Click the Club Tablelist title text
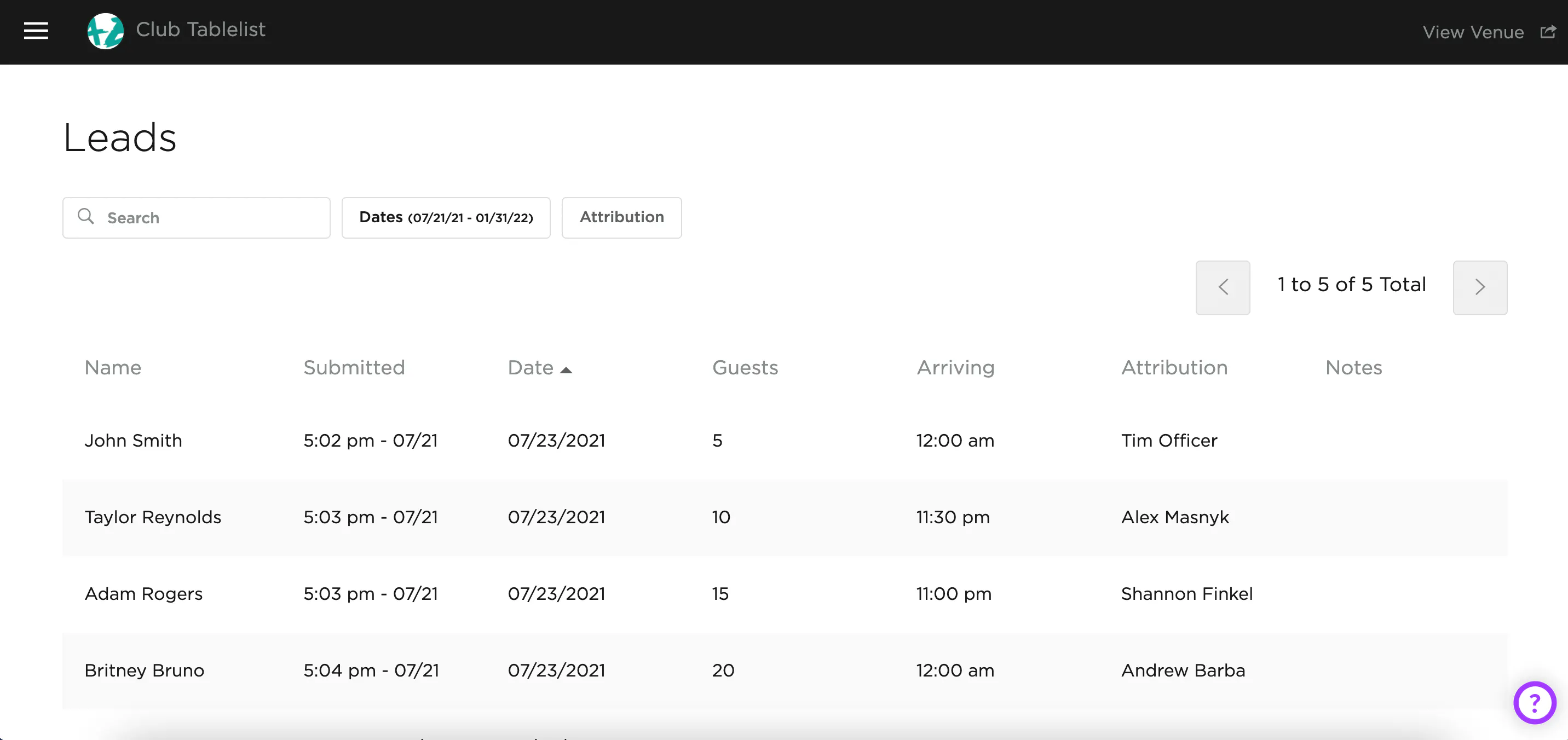The image size is (1568, 740). (200, 30)
